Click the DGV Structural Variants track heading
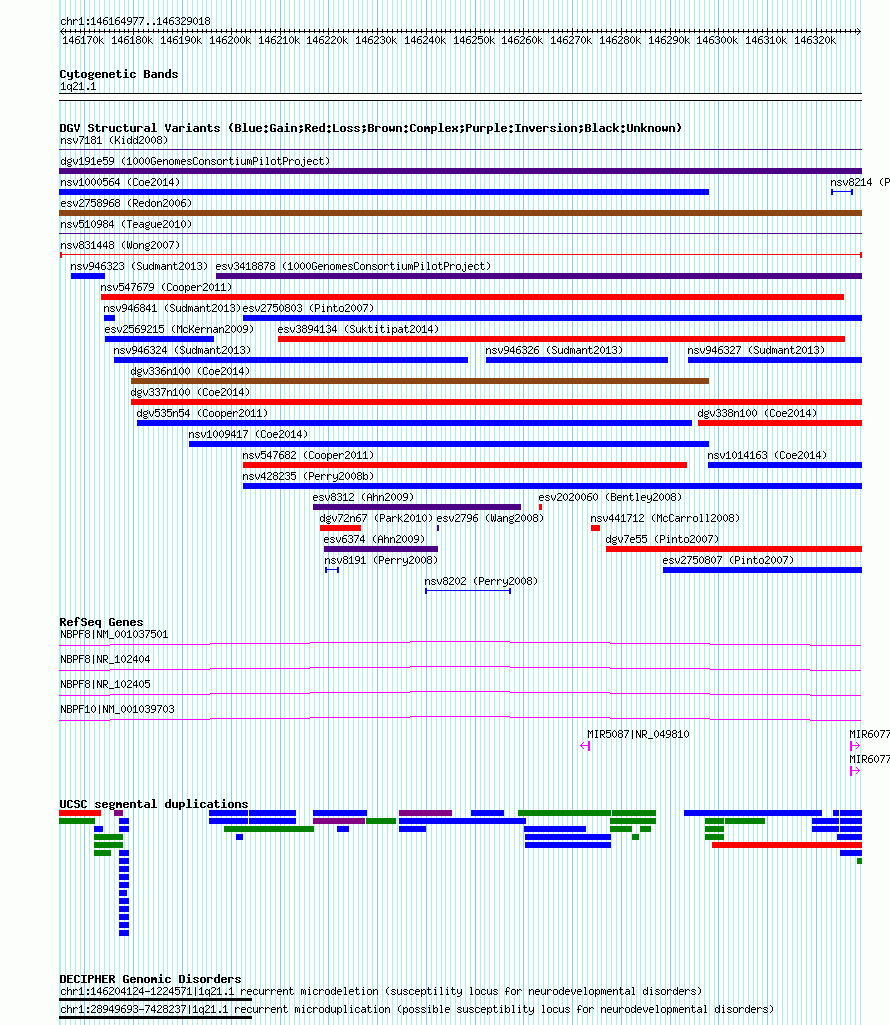This screenshot has width=890, height=1025. [x=370, y=127]
